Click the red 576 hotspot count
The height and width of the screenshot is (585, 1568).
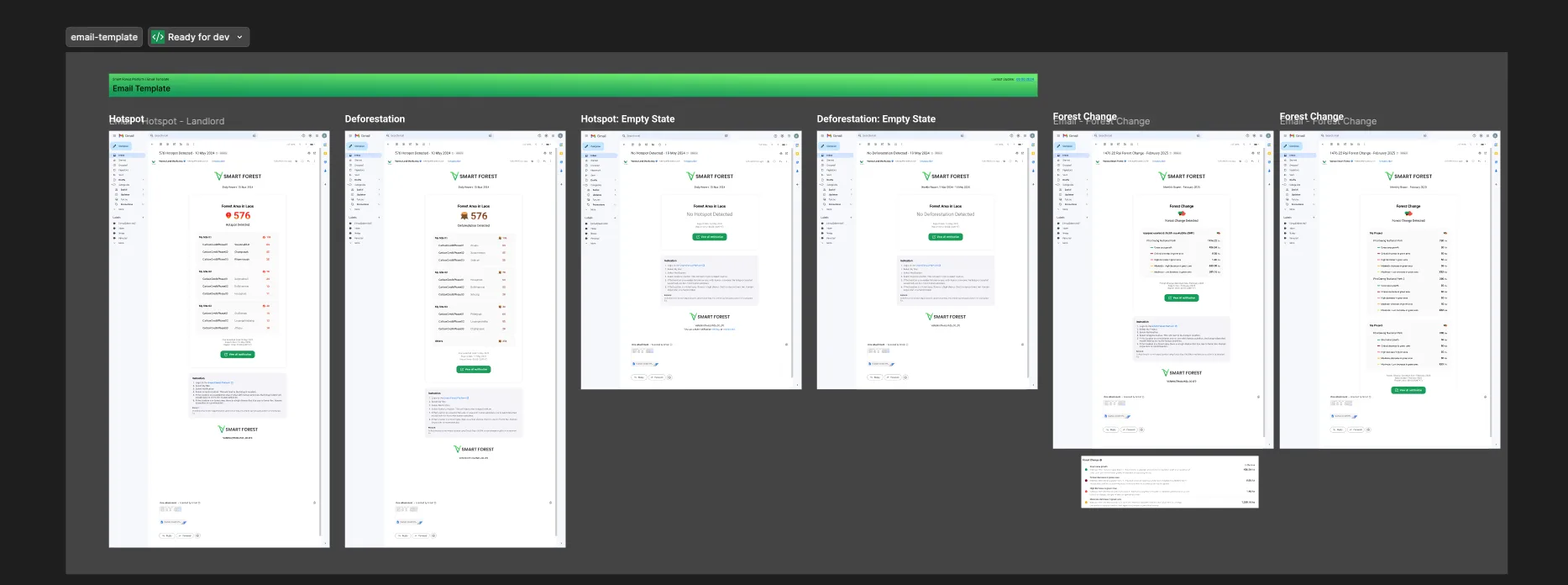(242, 216)
